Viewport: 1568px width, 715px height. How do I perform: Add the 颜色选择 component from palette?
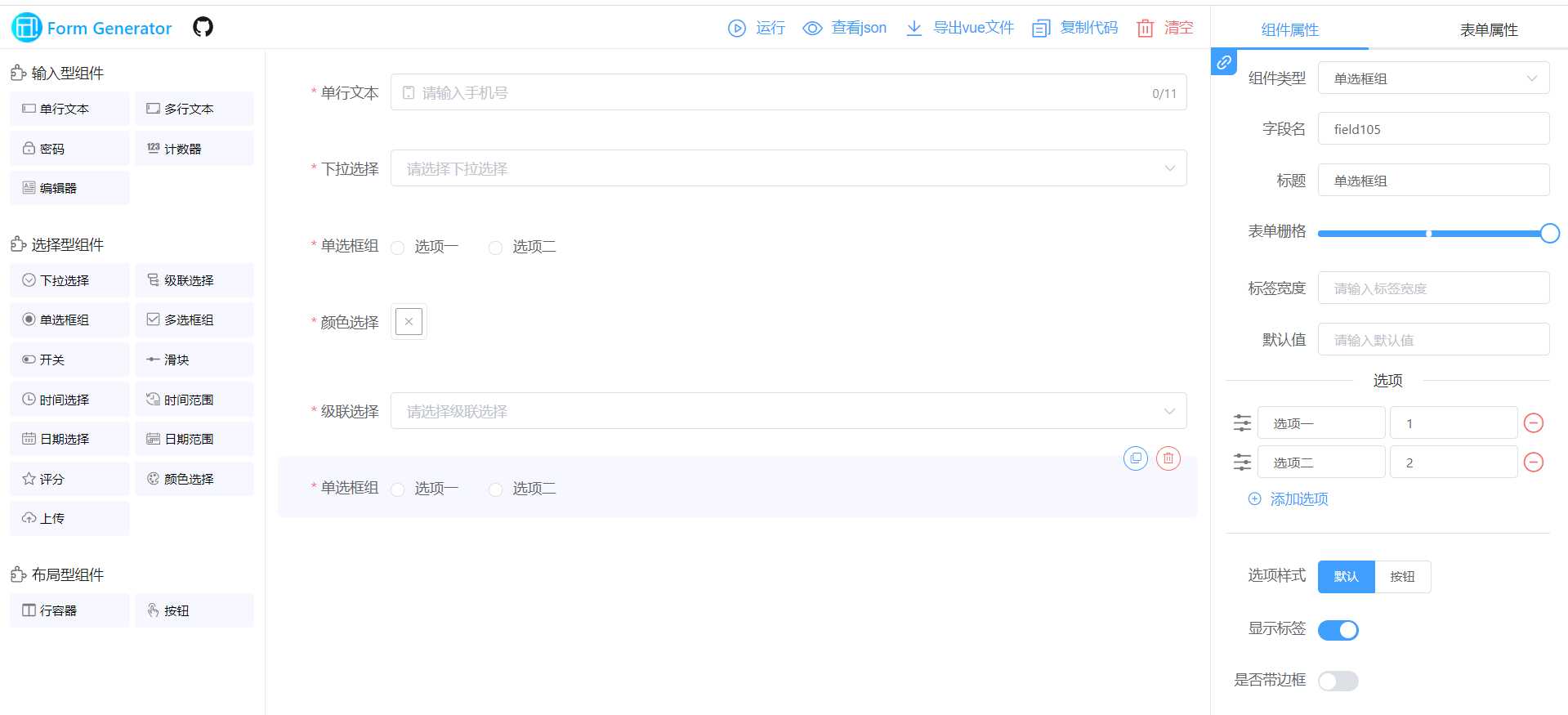[194, 479]
